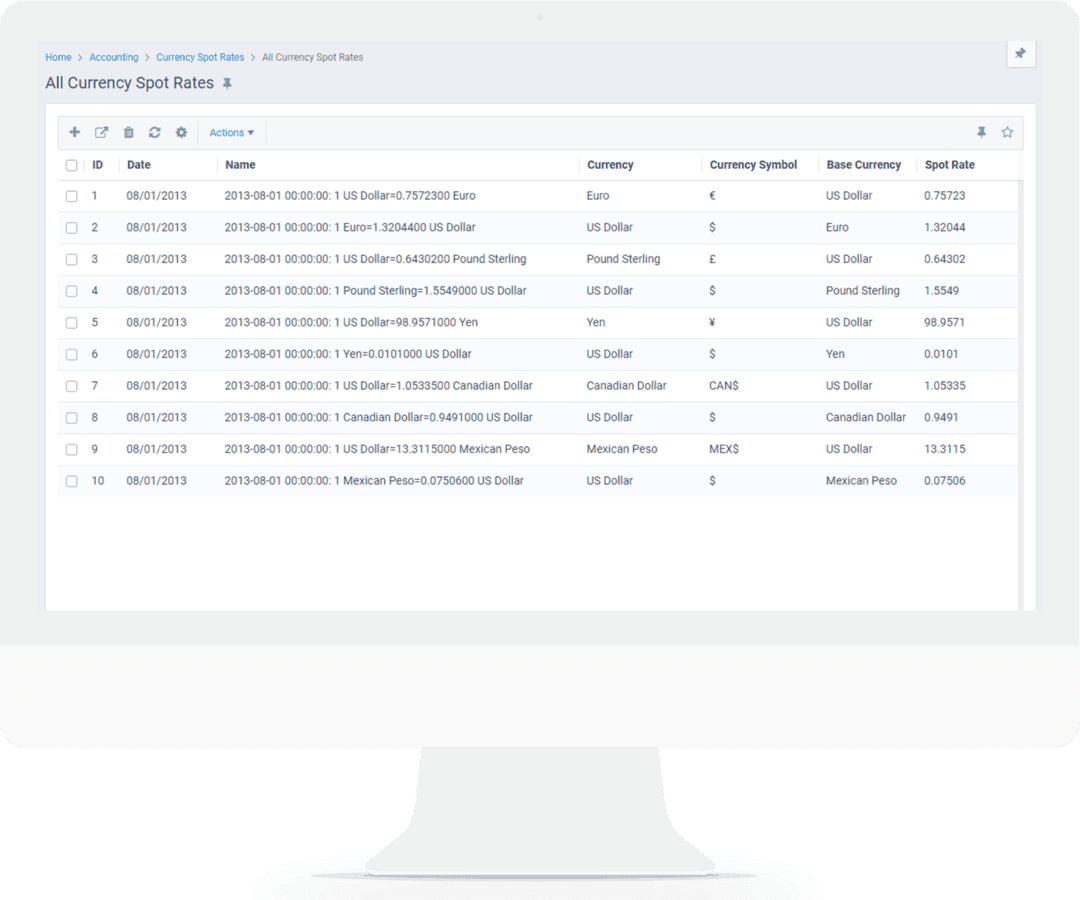
Task: Select checkbox for row ID 8
Action: [x=72, y=418]
